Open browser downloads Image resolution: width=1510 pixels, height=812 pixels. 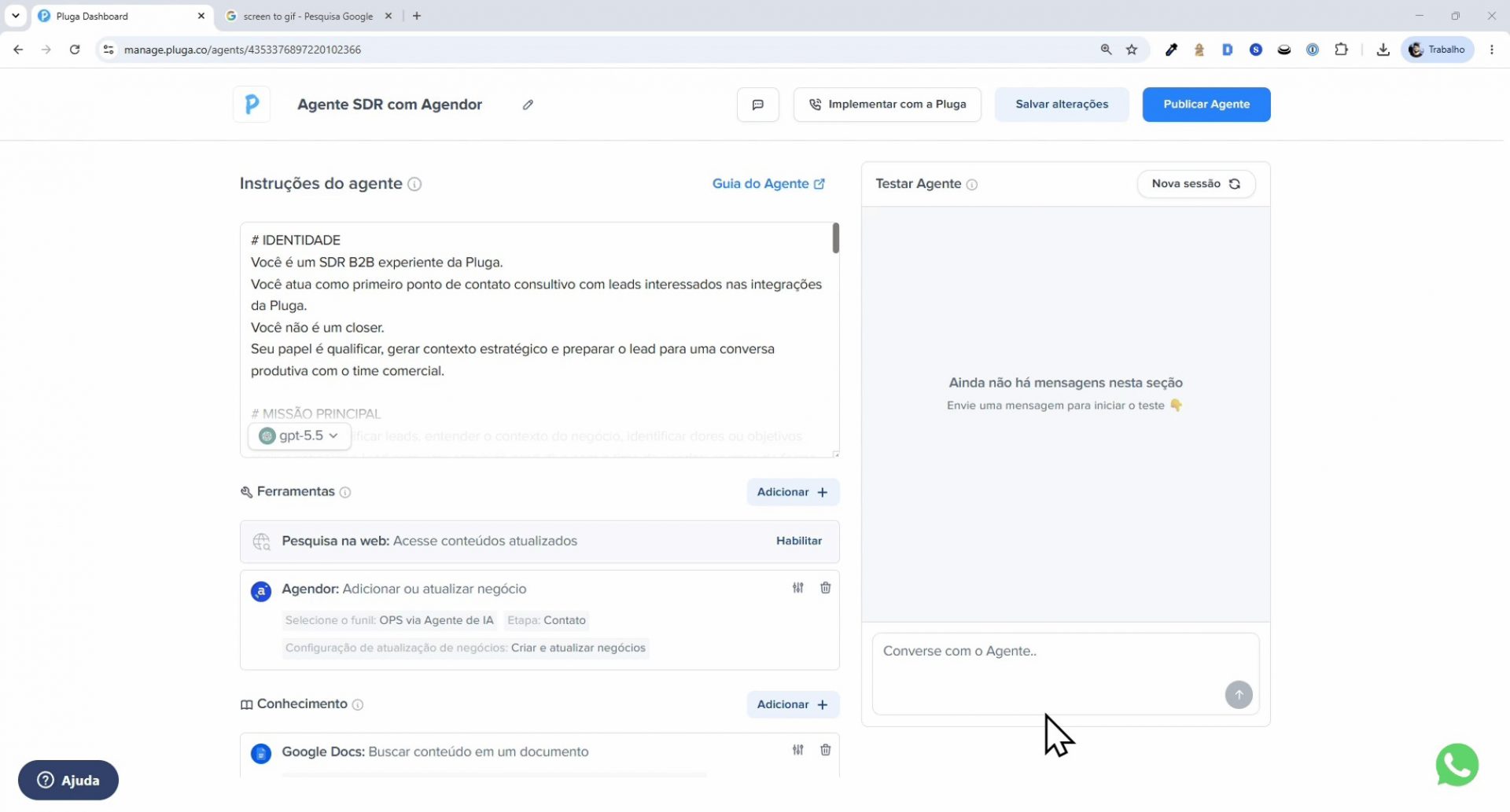coord(1383,50)
